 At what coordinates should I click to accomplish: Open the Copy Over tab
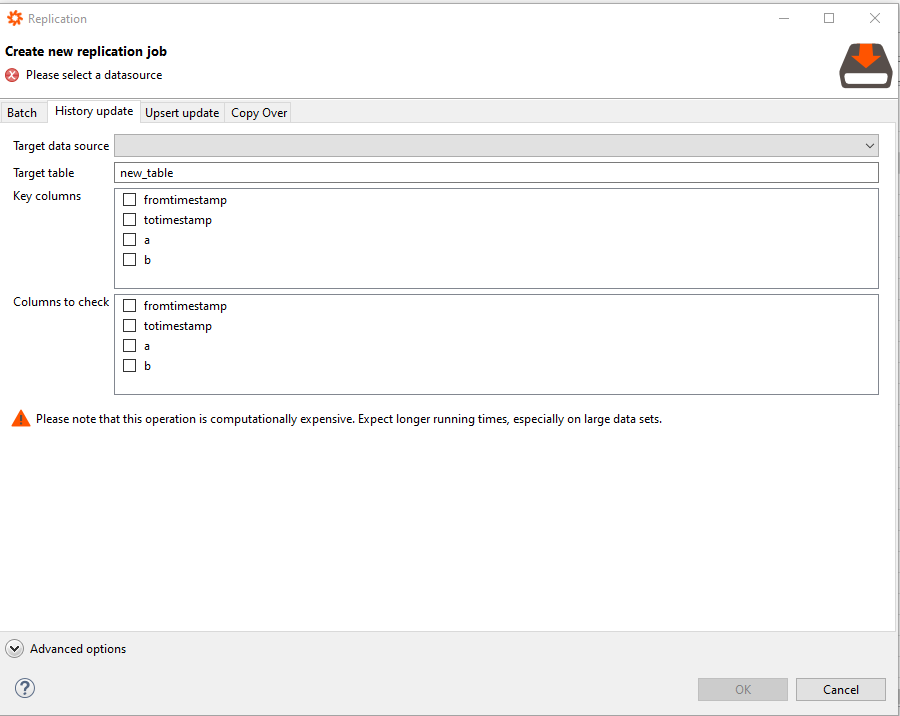pos(259,113)
